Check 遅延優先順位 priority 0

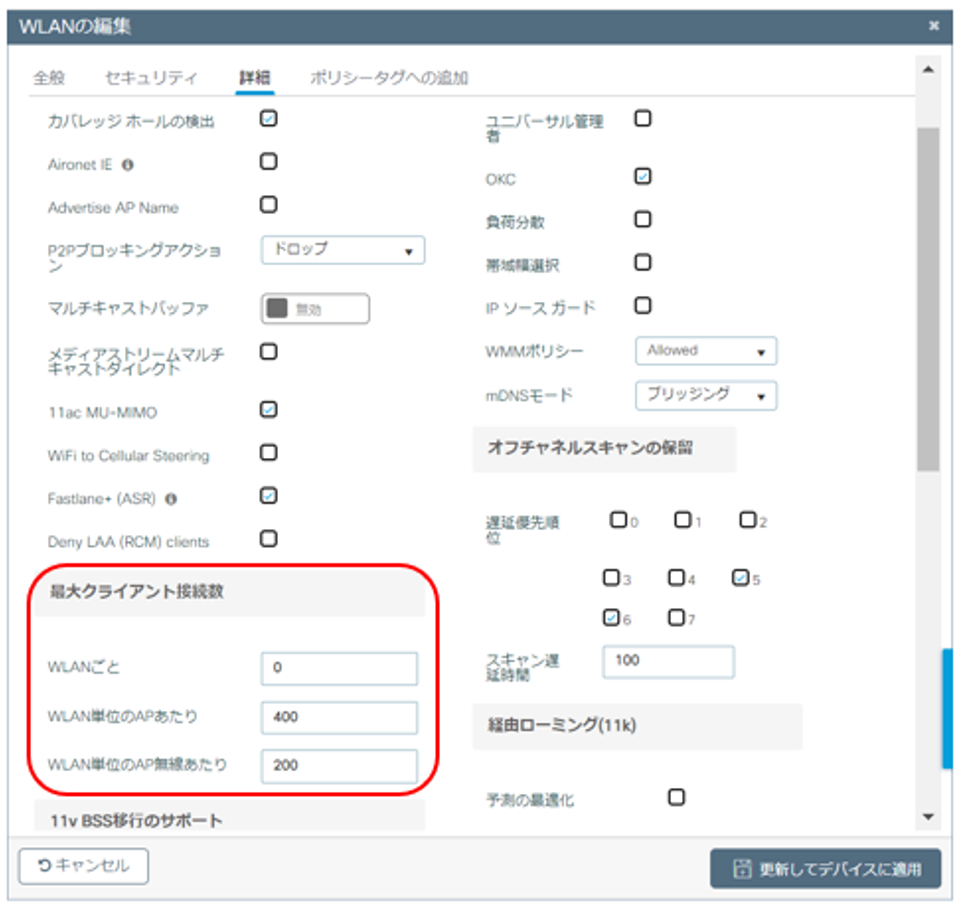pos(618,520)
